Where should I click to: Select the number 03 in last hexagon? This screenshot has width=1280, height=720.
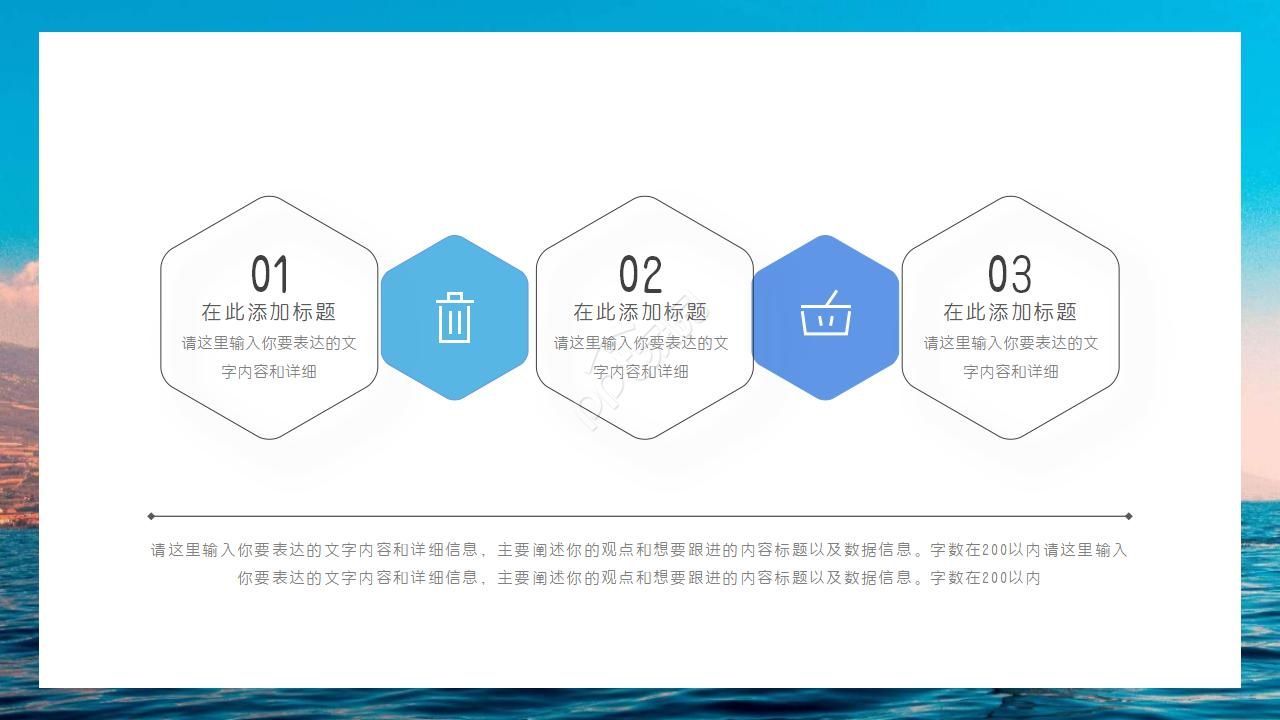coord(1009,275)
